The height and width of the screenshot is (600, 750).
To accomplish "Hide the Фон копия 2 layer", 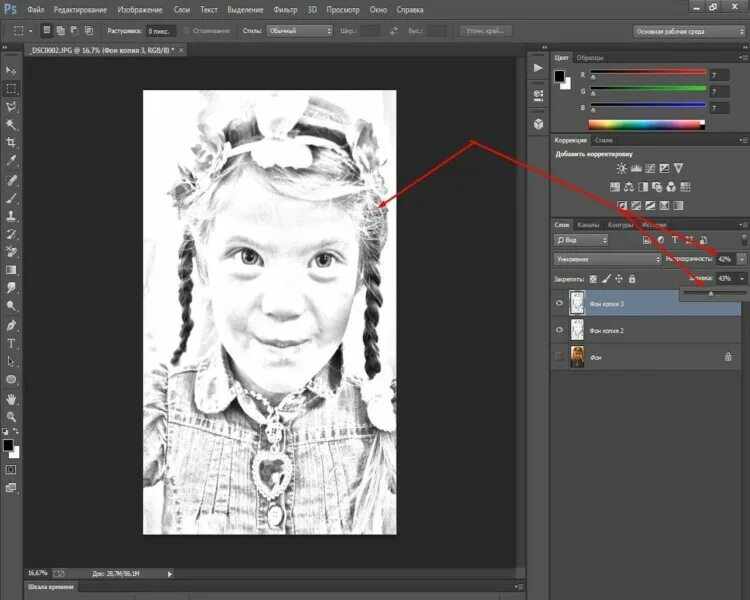I will click(x=559, y=330).
